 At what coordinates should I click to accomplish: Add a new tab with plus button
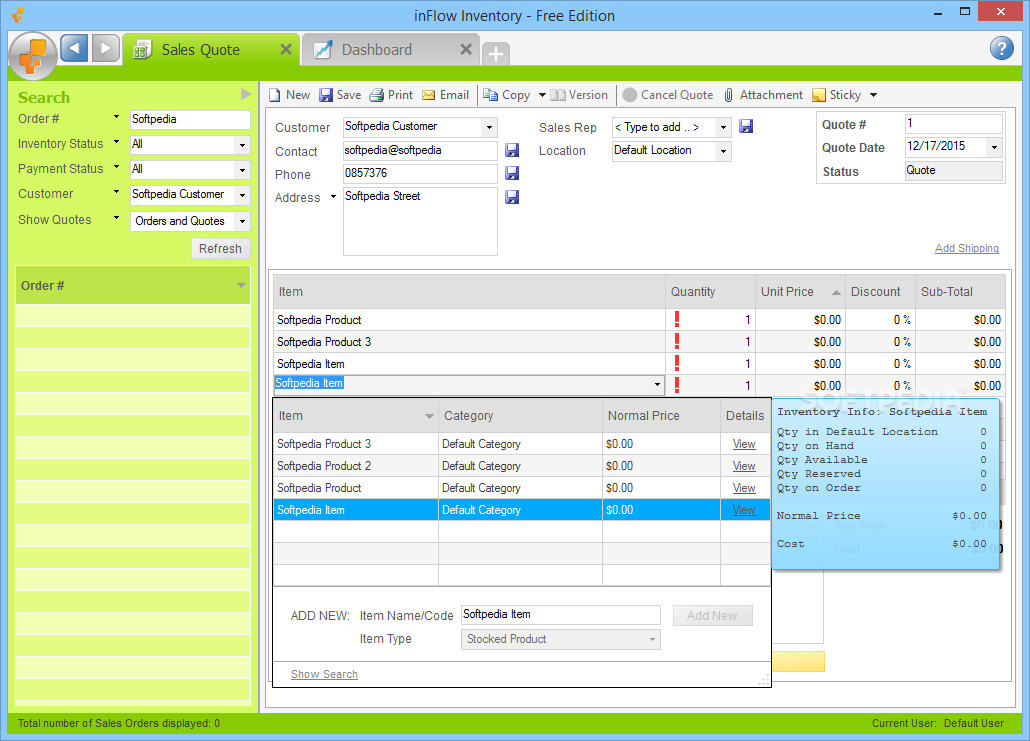(x=496, y=53)
